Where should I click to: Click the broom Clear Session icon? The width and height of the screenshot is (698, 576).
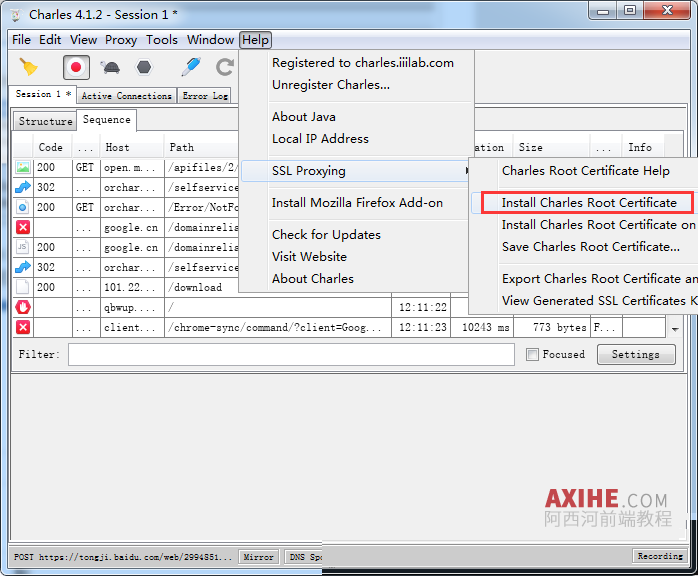[28, 67]
